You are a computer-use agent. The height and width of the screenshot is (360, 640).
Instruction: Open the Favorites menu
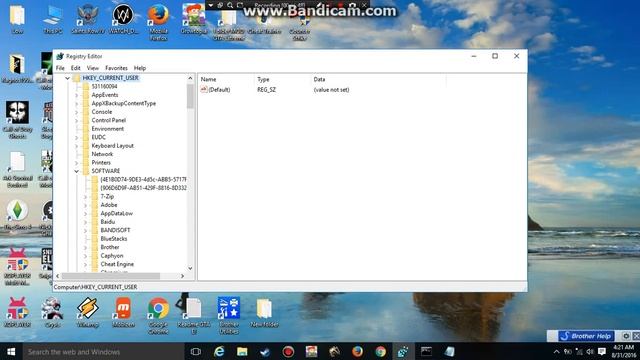(116, 68)
